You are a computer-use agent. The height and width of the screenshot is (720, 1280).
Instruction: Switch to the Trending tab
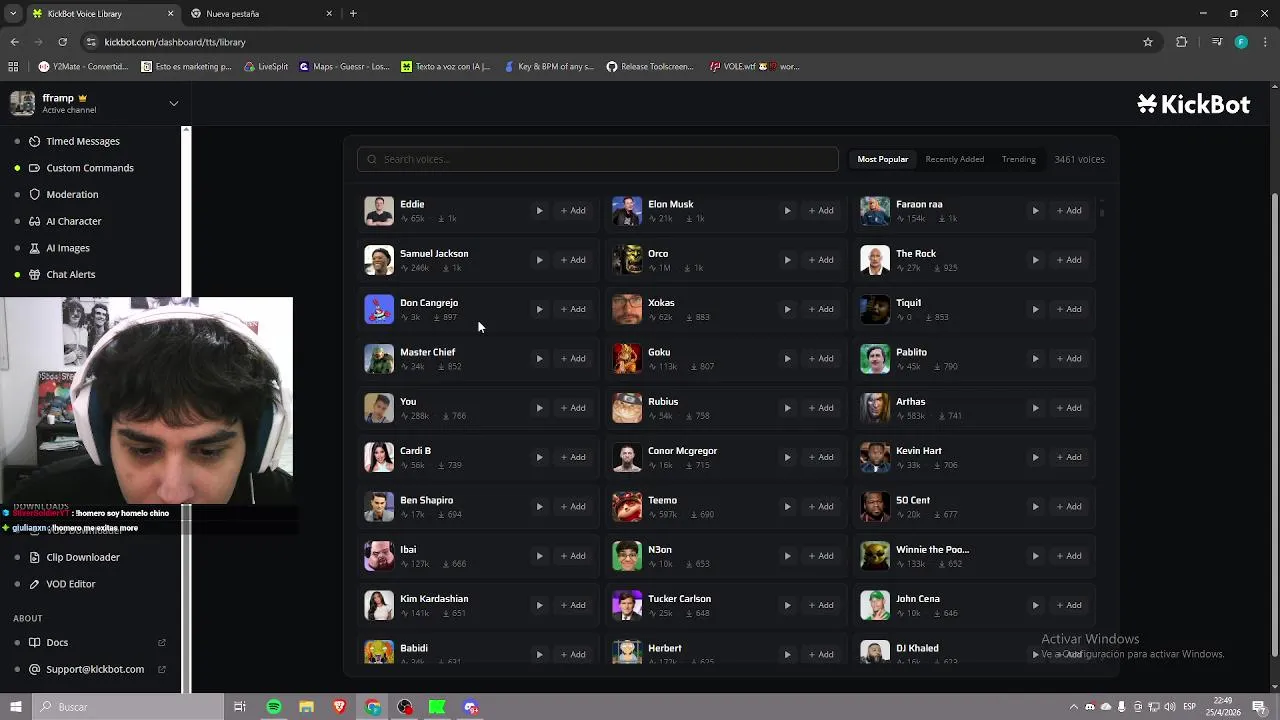(1019, 159)
